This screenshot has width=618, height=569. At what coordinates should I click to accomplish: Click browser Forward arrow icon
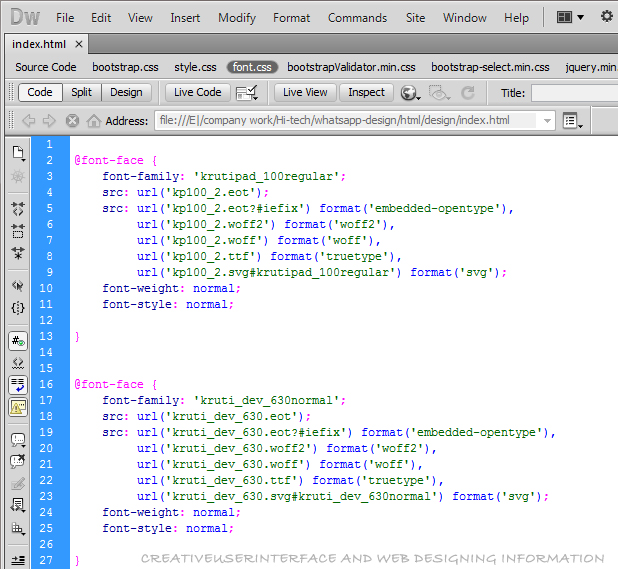49,121
